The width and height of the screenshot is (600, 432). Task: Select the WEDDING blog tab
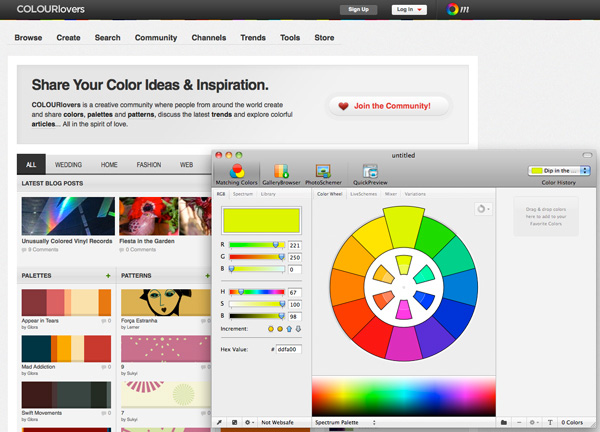pos(68,165)
